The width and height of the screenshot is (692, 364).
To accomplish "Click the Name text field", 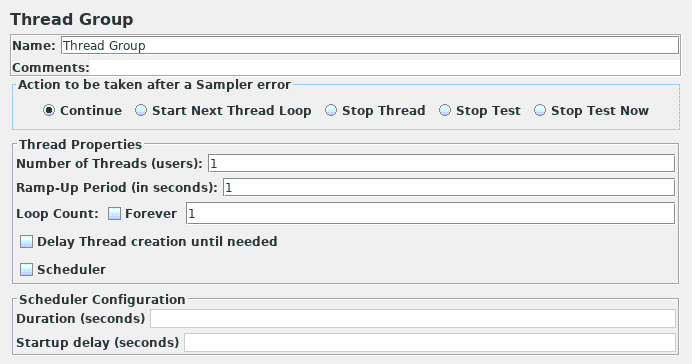I will (x=370, y=45).
